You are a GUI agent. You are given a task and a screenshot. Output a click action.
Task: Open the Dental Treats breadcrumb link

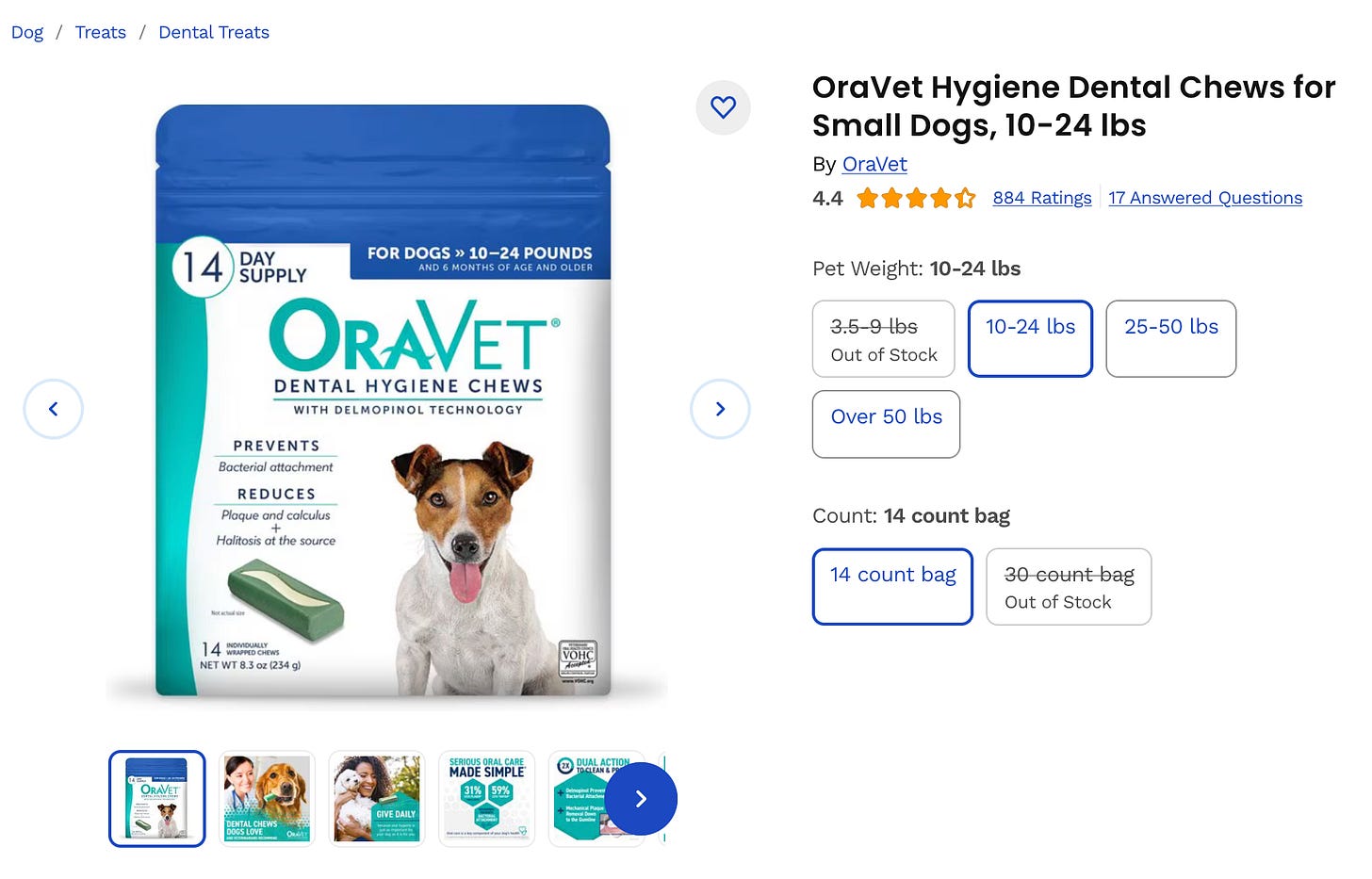(214, 32)
